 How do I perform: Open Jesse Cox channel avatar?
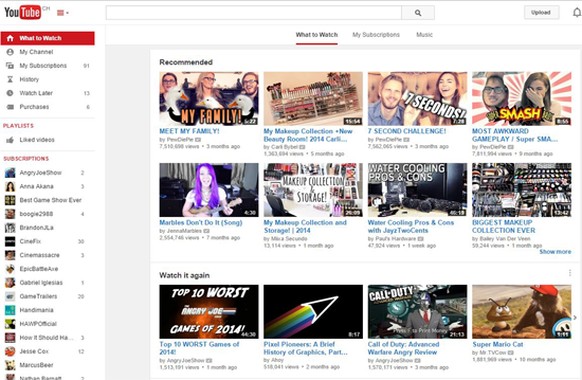[x=10, y=351]
